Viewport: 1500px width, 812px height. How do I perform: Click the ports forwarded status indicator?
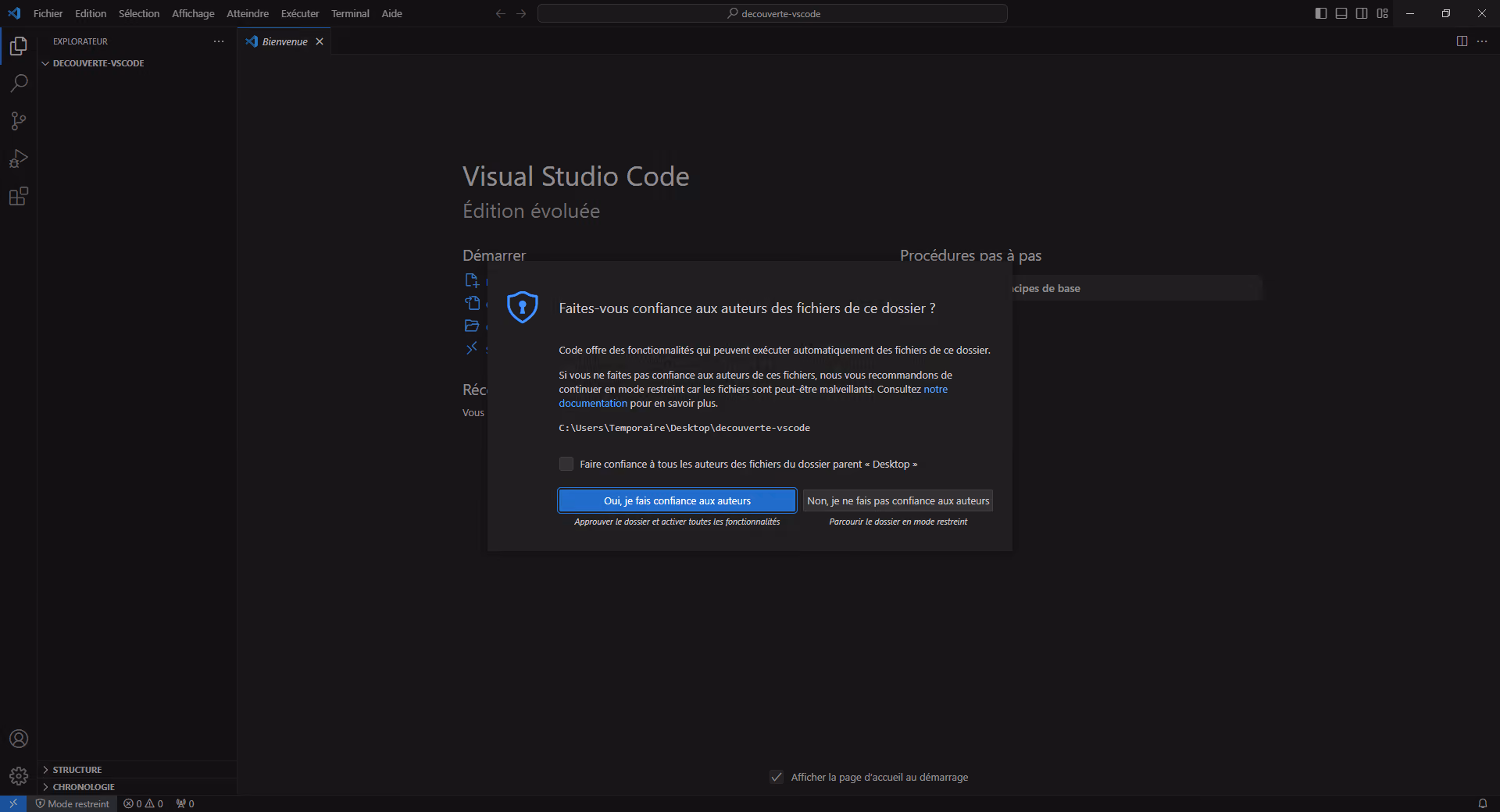pos(185,803)
